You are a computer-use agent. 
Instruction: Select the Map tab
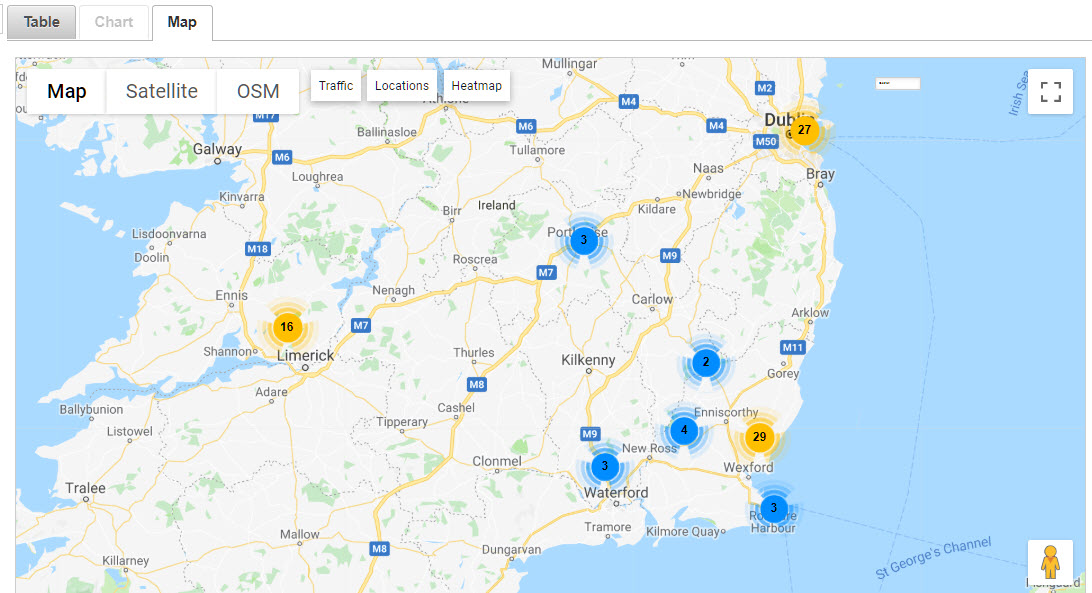click(x=182, y=22)
